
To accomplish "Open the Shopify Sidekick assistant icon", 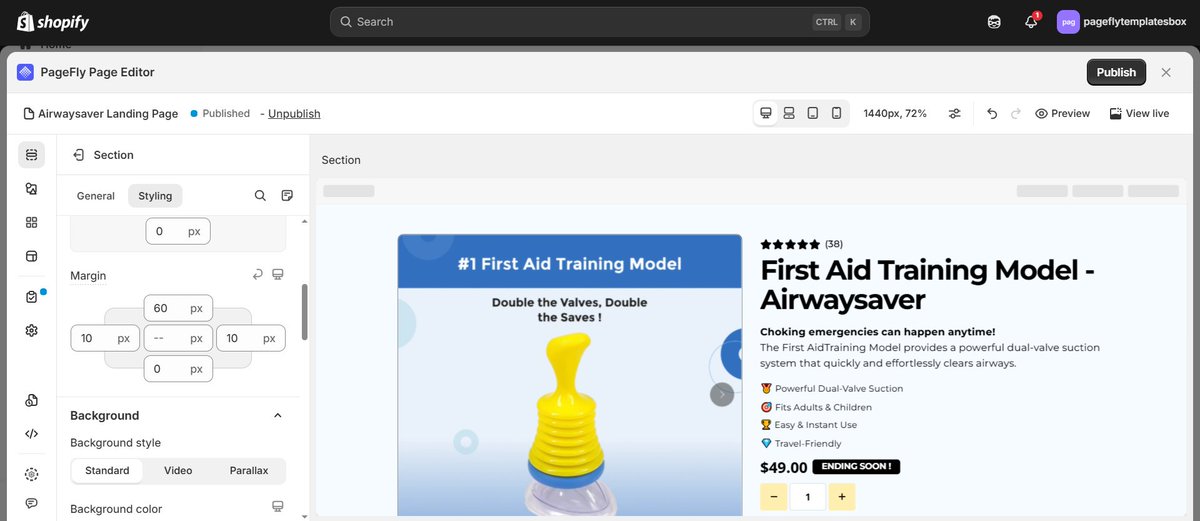I will (x=994, y=21).
